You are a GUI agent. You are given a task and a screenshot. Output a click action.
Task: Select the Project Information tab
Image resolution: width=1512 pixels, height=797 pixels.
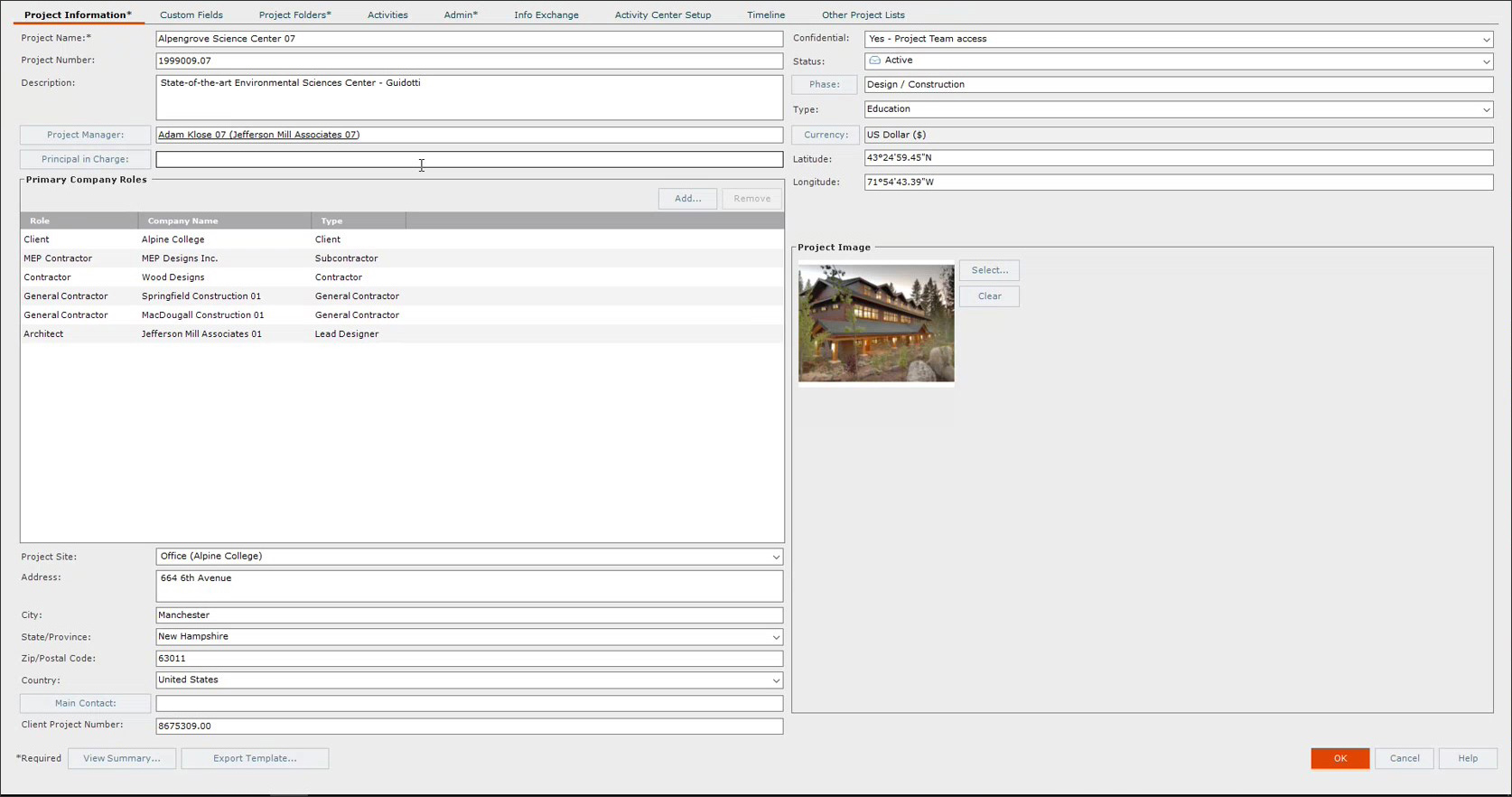(78, 14)
